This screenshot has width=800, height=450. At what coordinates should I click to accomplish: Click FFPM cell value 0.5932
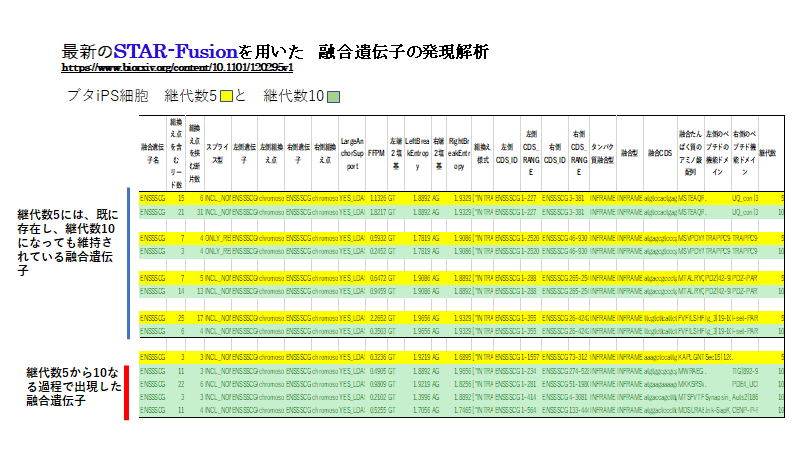click(378, 238)
